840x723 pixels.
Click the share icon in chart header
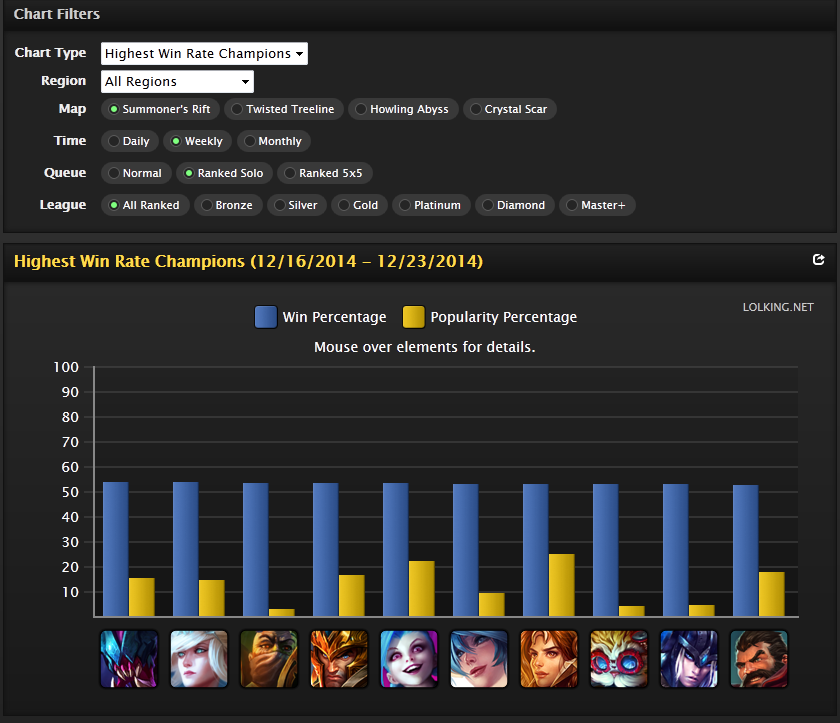[818, 260]
